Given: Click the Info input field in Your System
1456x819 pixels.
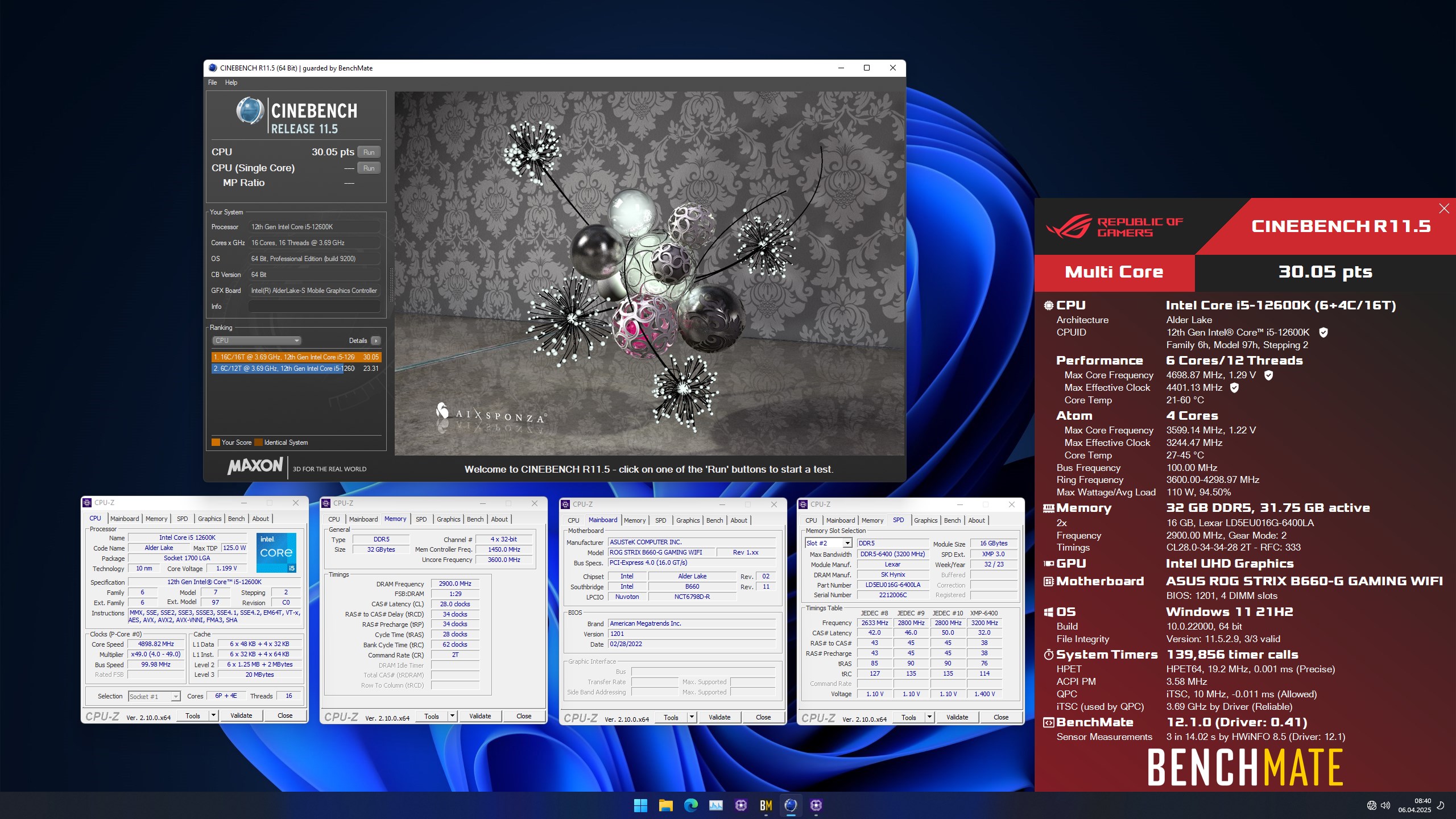Looking at the screenshot, I should tap(314, 307).
